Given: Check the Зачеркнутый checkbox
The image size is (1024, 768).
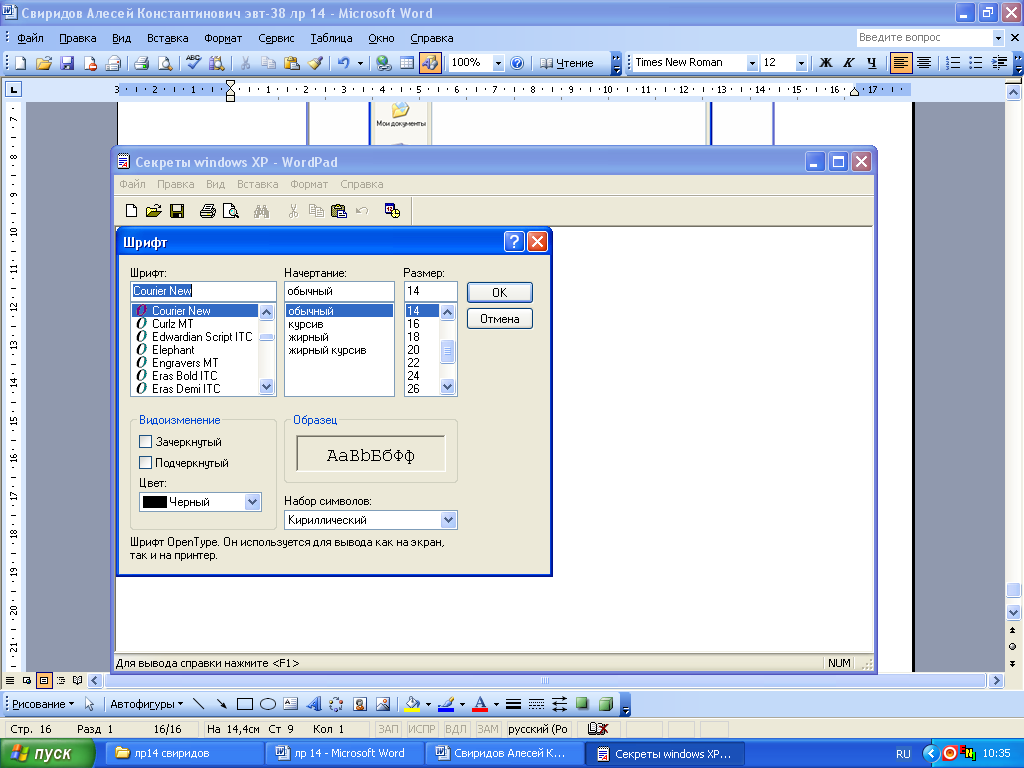Looking at the screenshot, I should 146,441.
